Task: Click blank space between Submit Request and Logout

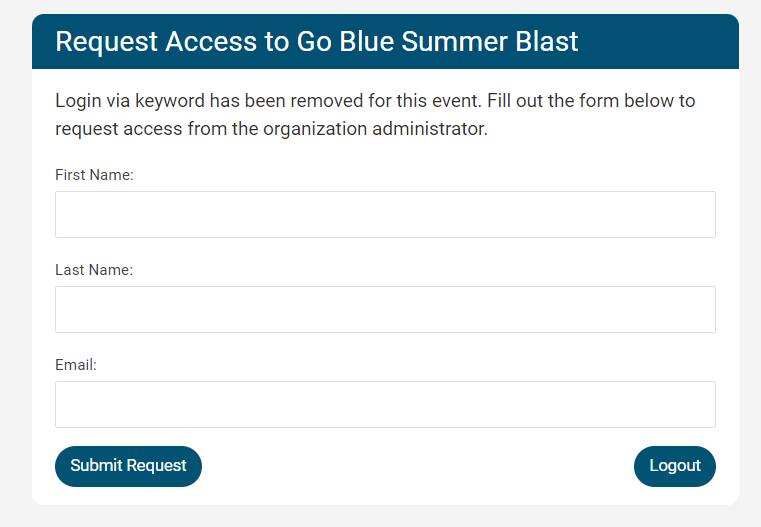Action: pos(418,466)
